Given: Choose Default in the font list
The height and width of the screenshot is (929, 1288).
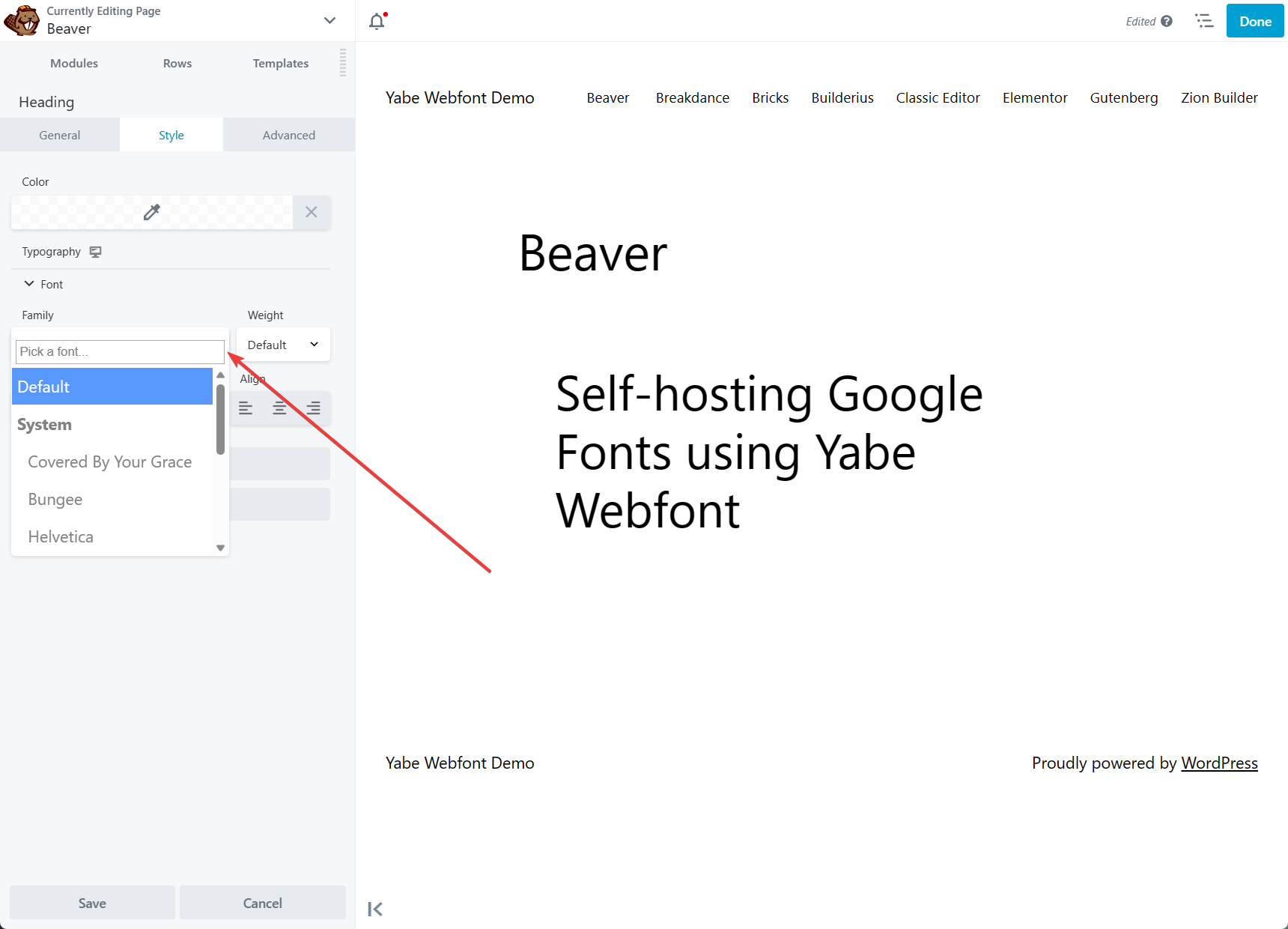Looking at the screenshot, I should (x=112, y=387).
